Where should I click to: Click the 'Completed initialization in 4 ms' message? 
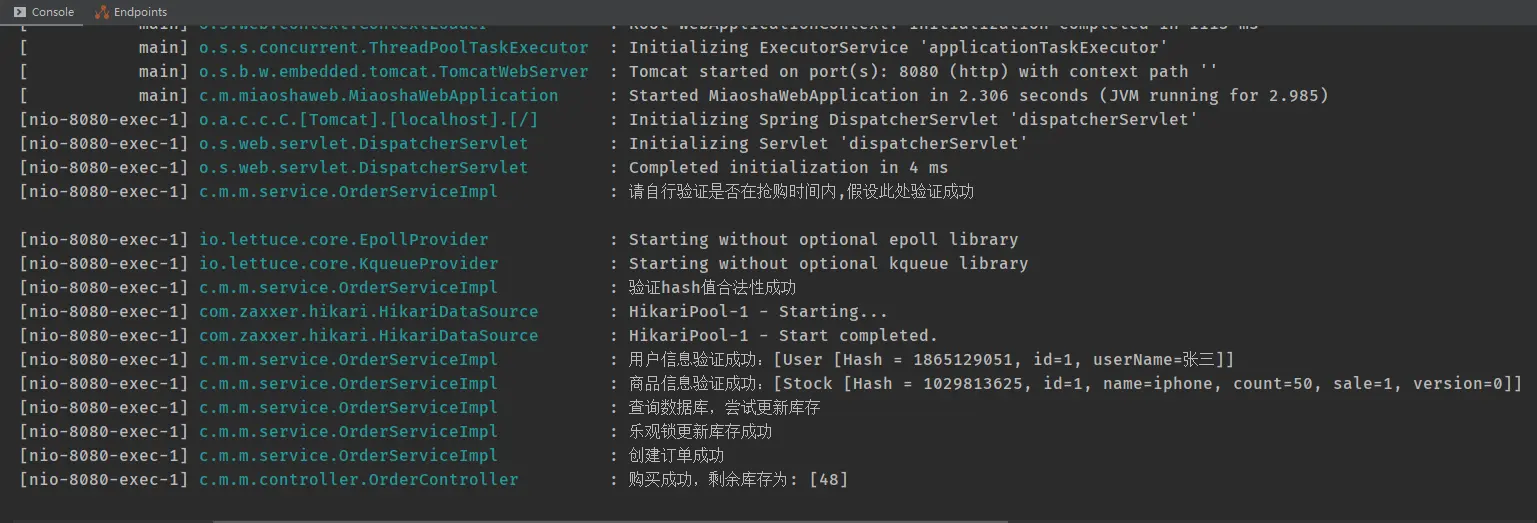coord(788,168)
